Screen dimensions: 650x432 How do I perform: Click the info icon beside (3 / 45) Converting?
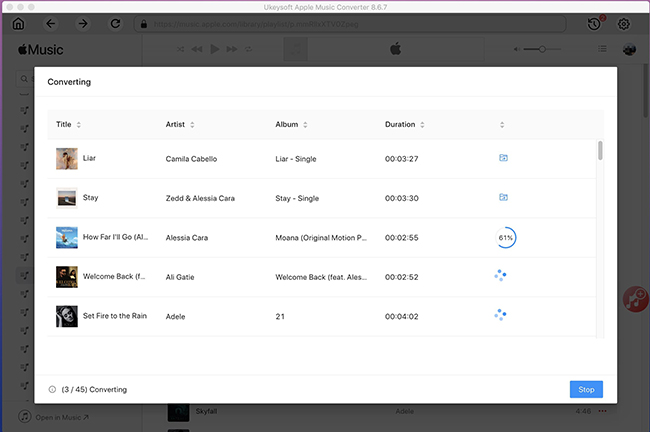point(52,389)
